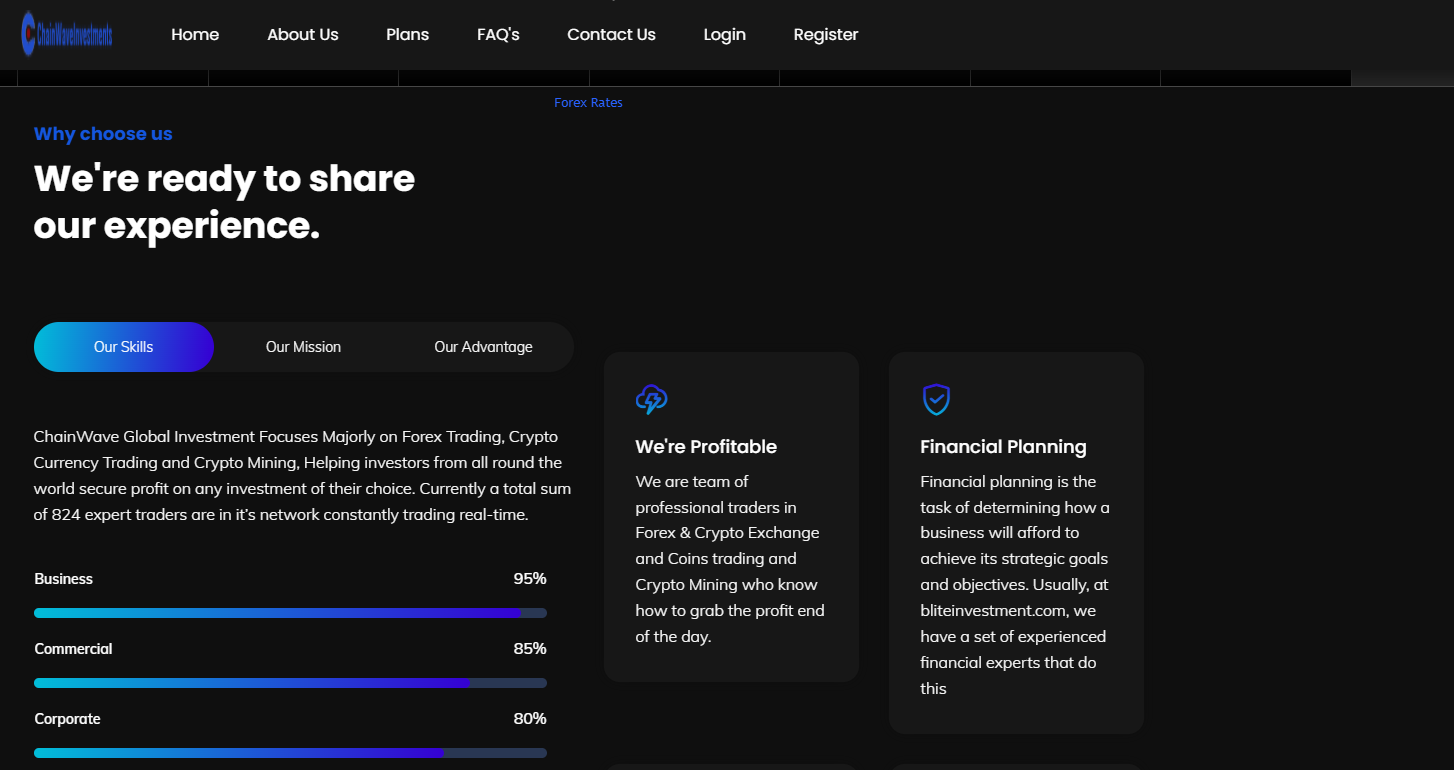The image size is (1454, 770).
Task: Click the Forex Rates link
Action: [x=588, y=103]
